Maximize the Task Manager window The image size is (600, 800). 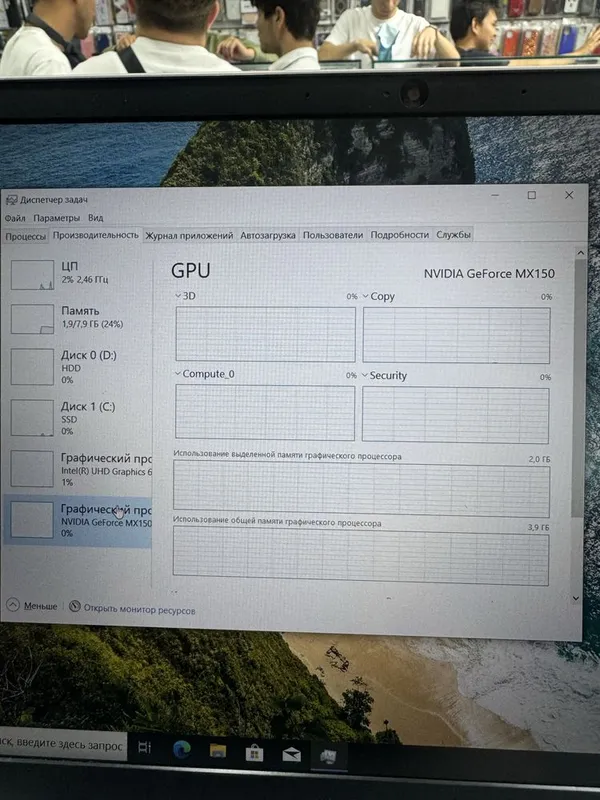532,195
